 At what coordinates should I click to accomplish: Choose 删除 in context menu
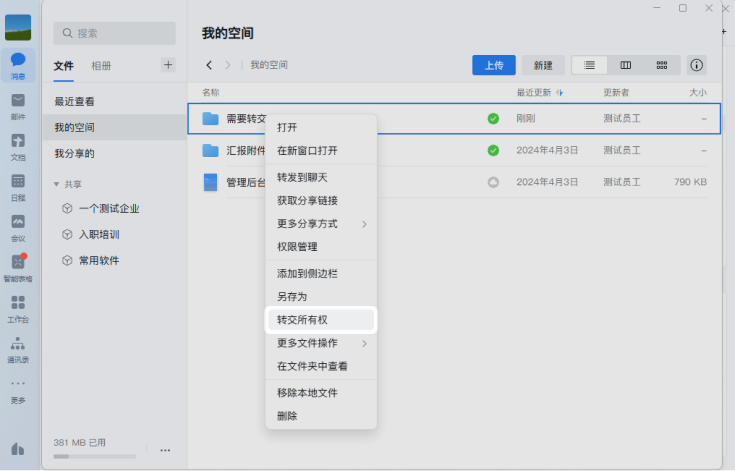(321, 416)
